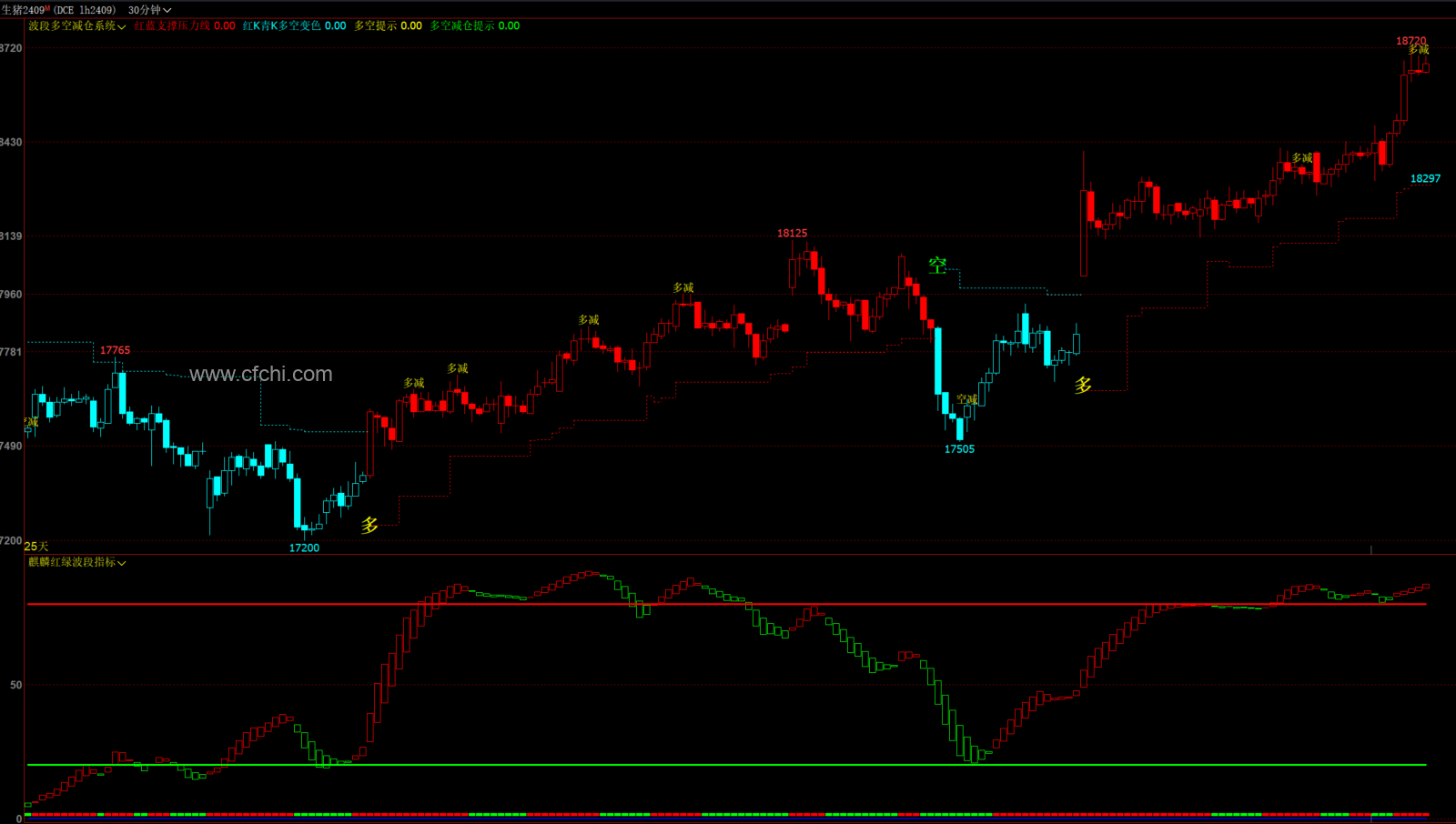
Task: Click the yellow 多 signal after 17505 low
Action: [x=1083, y=385]
